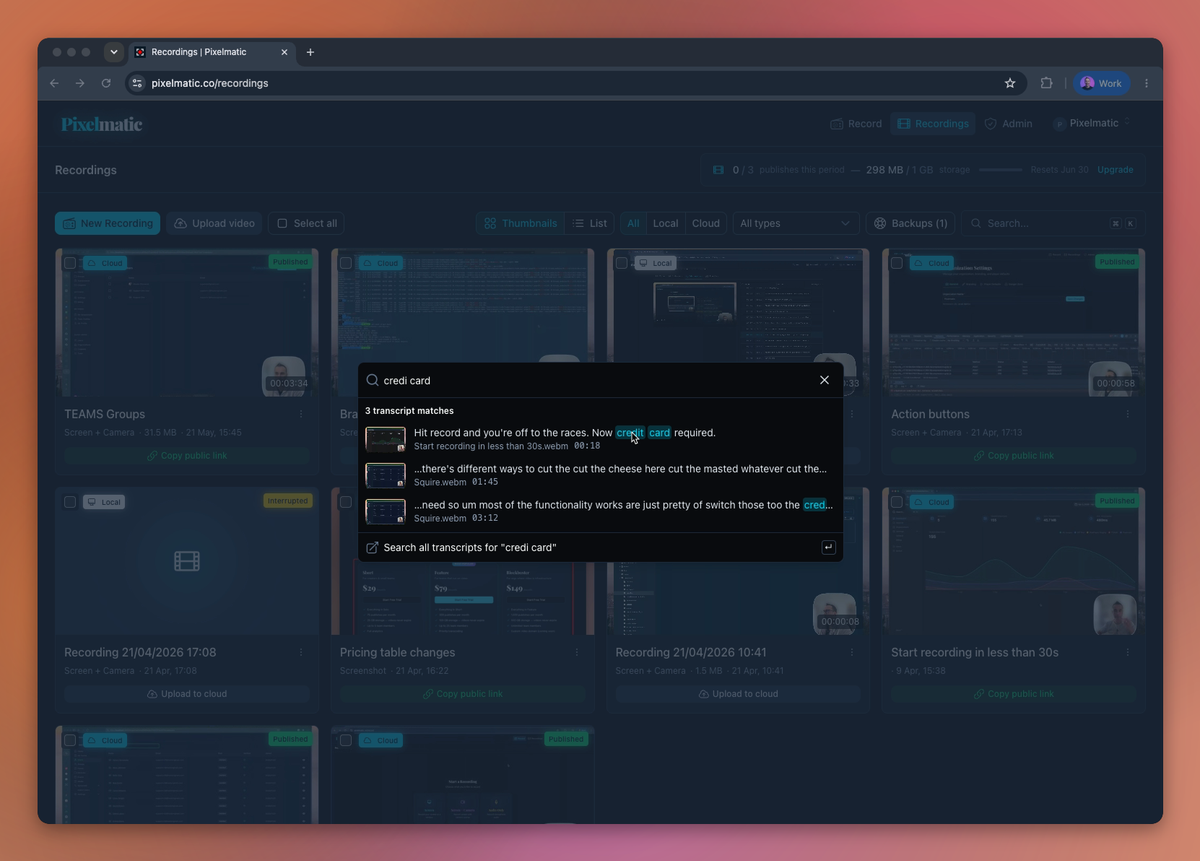Open Backups (1)
1200x861 pixels.
910,223
